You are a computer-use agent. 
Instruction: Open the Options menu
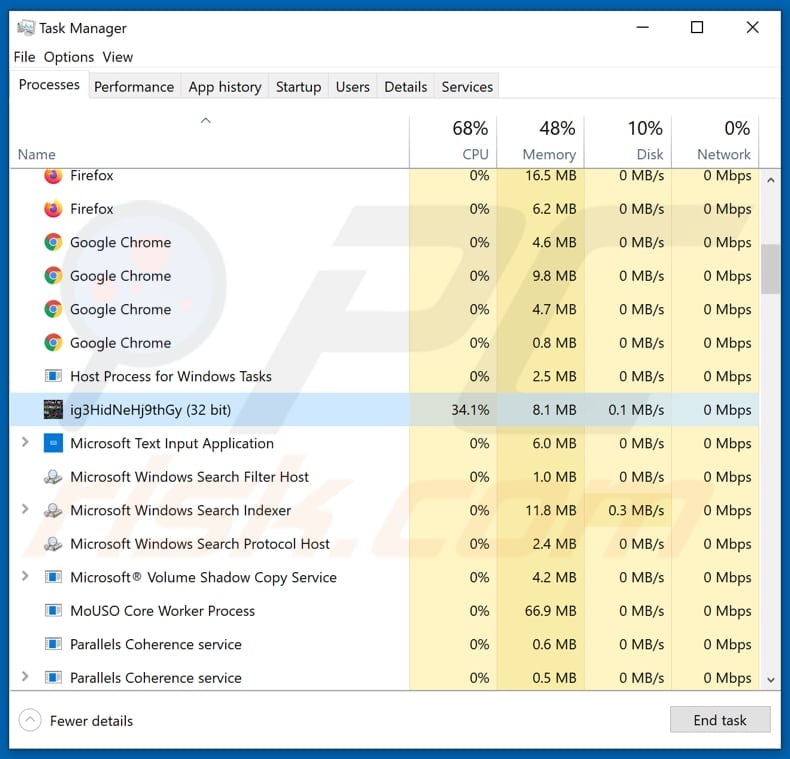pyautogui.click(x=69, y=57)
